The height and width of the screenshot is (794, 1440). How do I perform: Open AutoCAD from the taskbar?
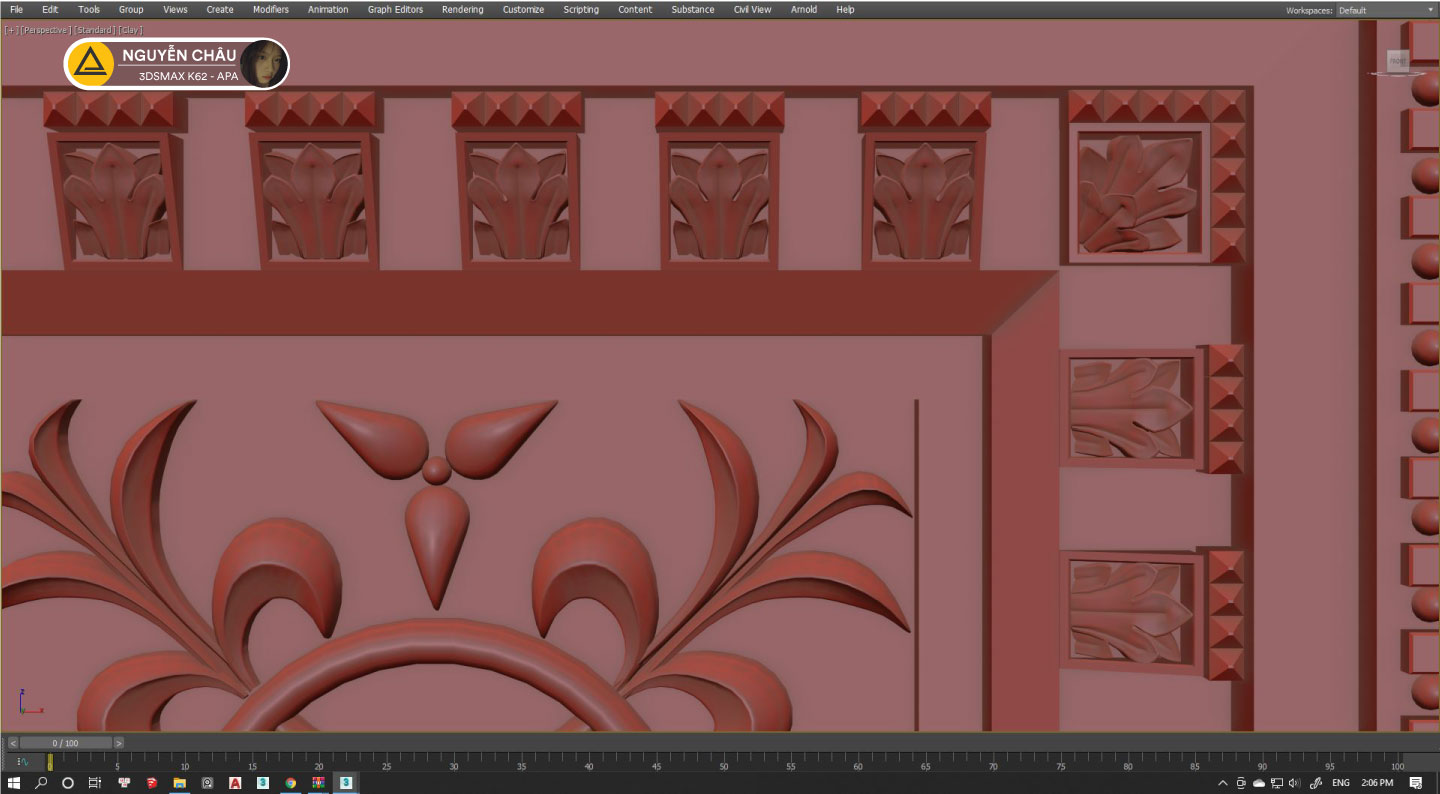coord(235,783)
